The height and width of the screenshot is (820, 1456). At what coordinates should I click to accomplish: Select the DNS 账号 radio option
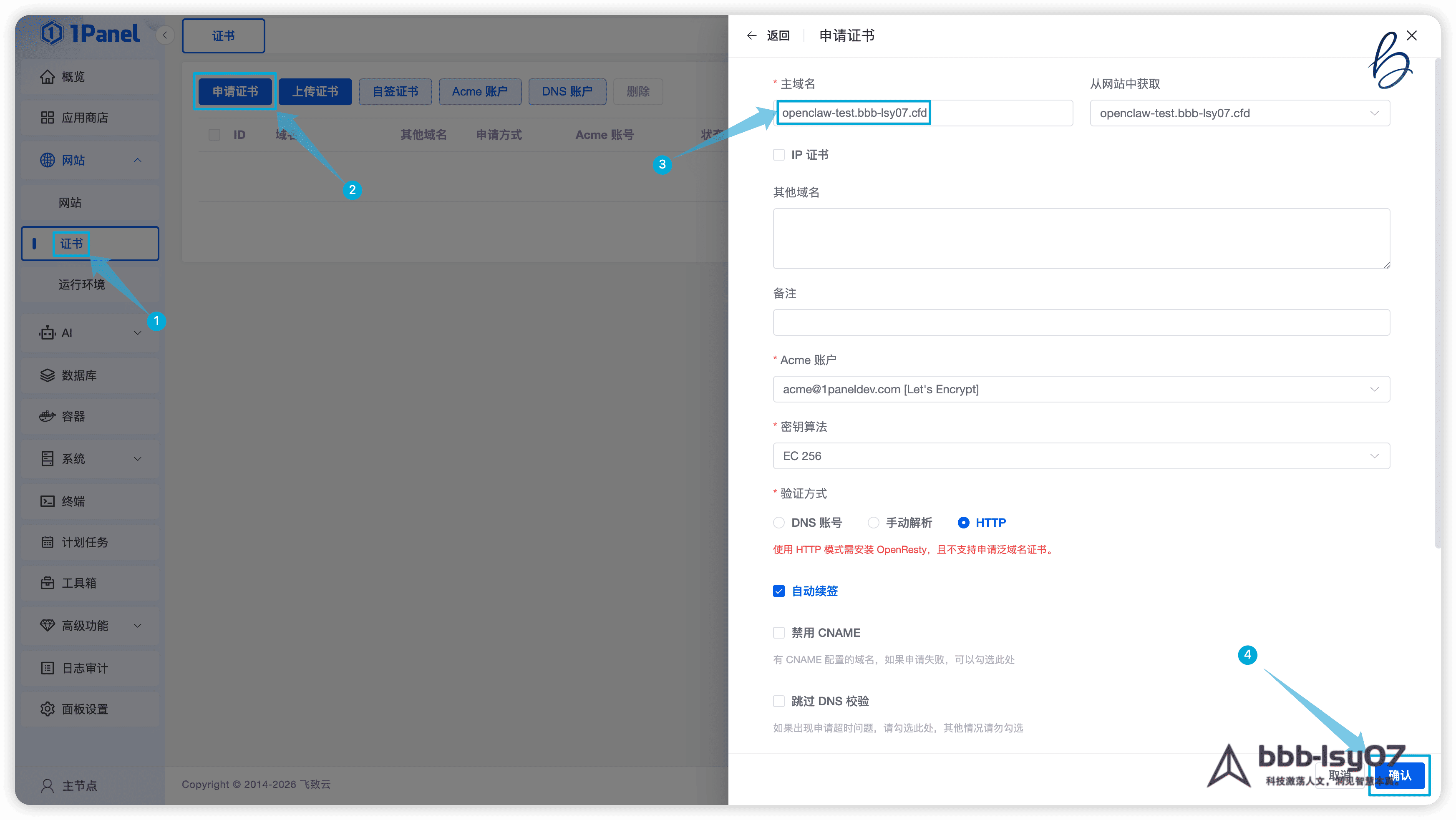[779, 523]
